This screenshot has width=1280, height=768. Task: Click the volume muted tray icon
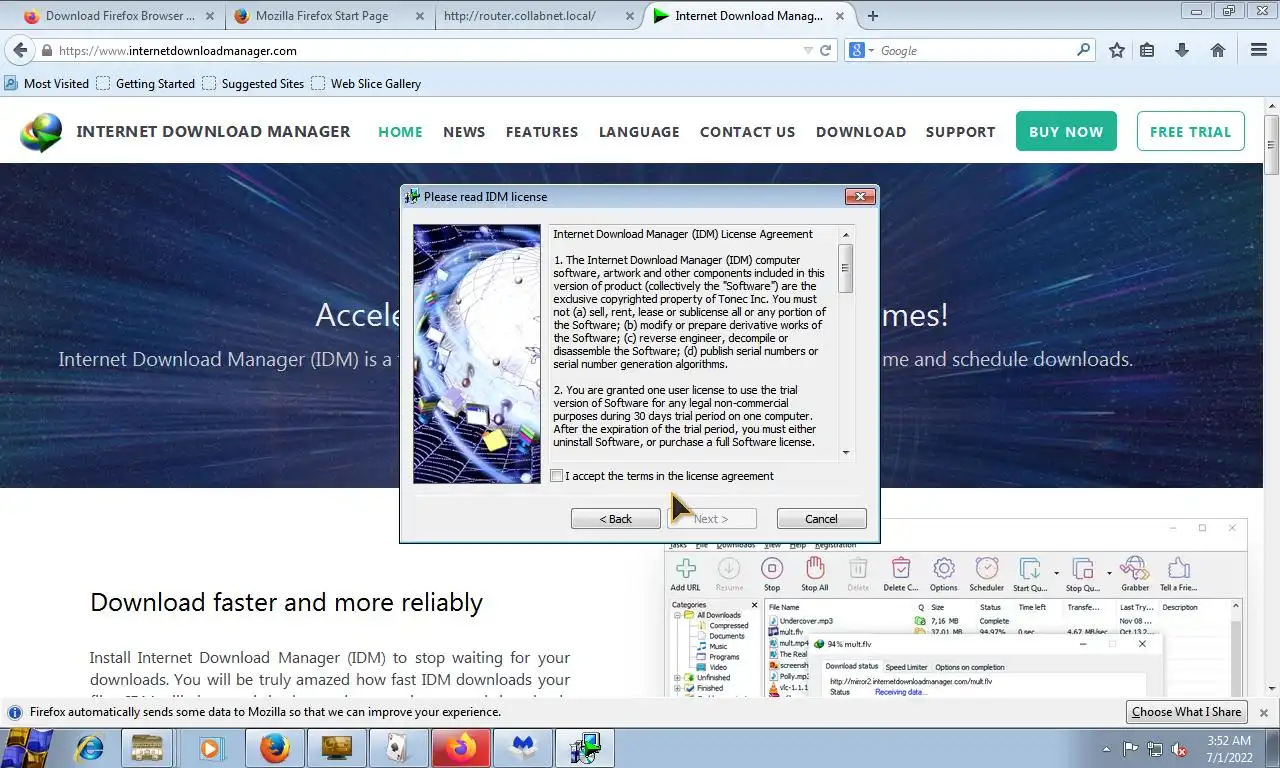1180,748
